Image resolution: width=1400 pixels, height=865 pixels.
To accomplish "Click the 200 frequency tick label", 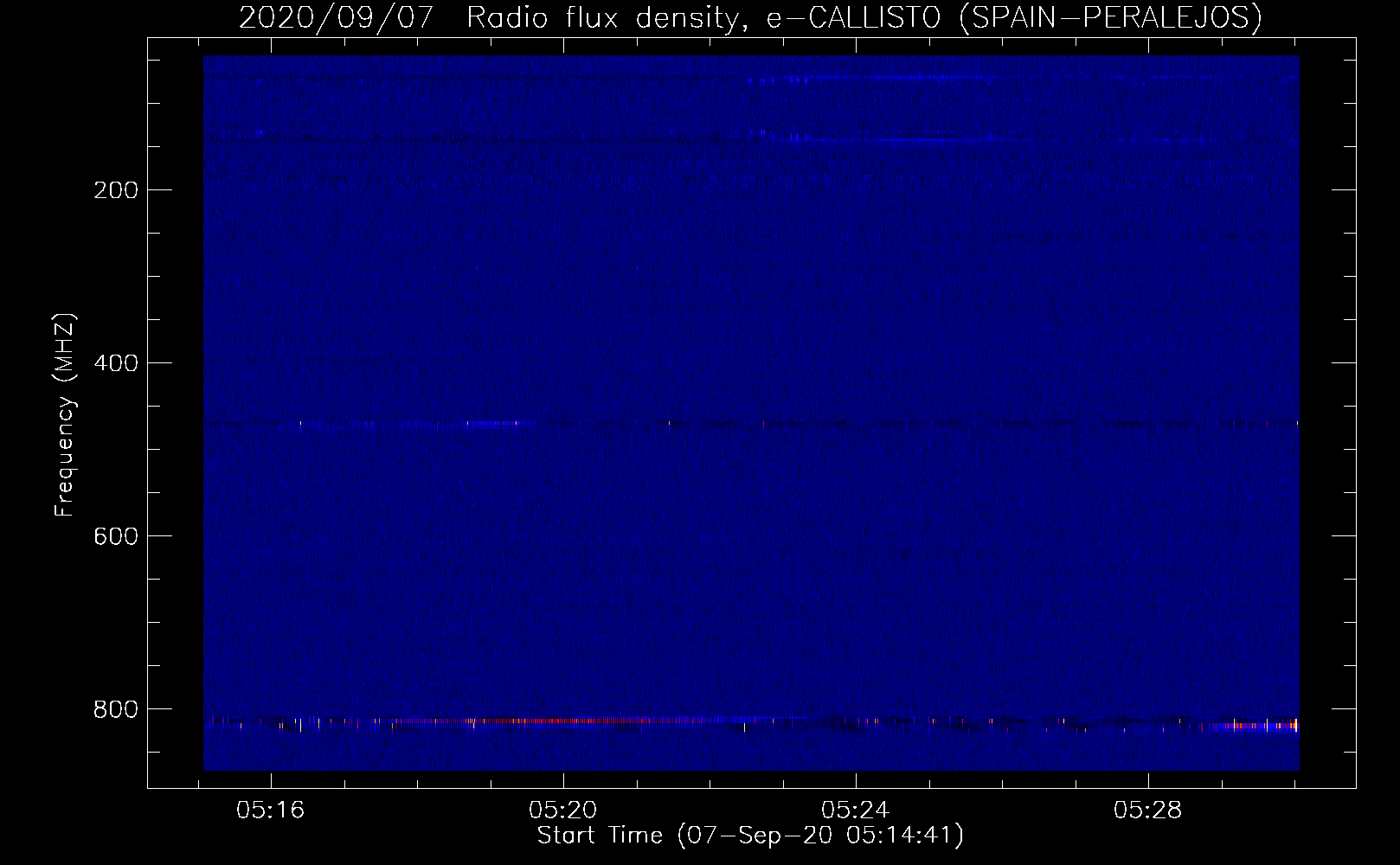I will (115, 190).
